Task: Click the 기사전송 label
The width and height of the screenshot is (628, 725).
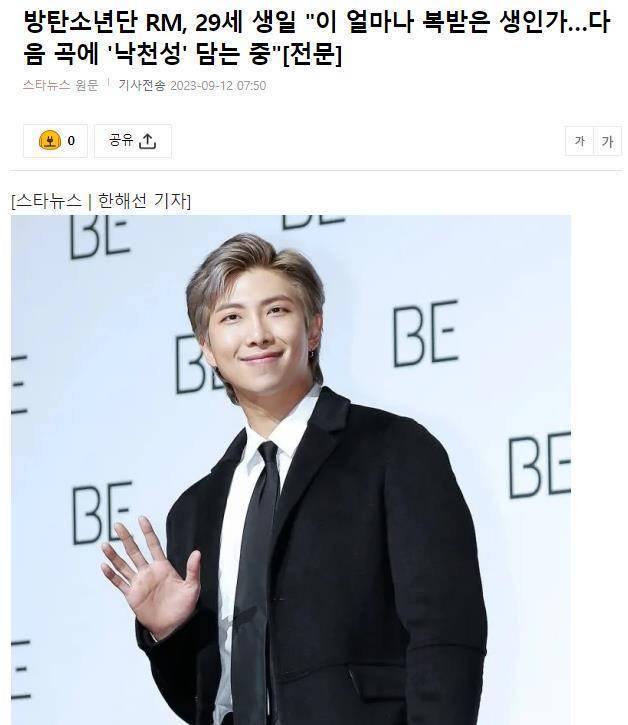Action: point(142,86)
